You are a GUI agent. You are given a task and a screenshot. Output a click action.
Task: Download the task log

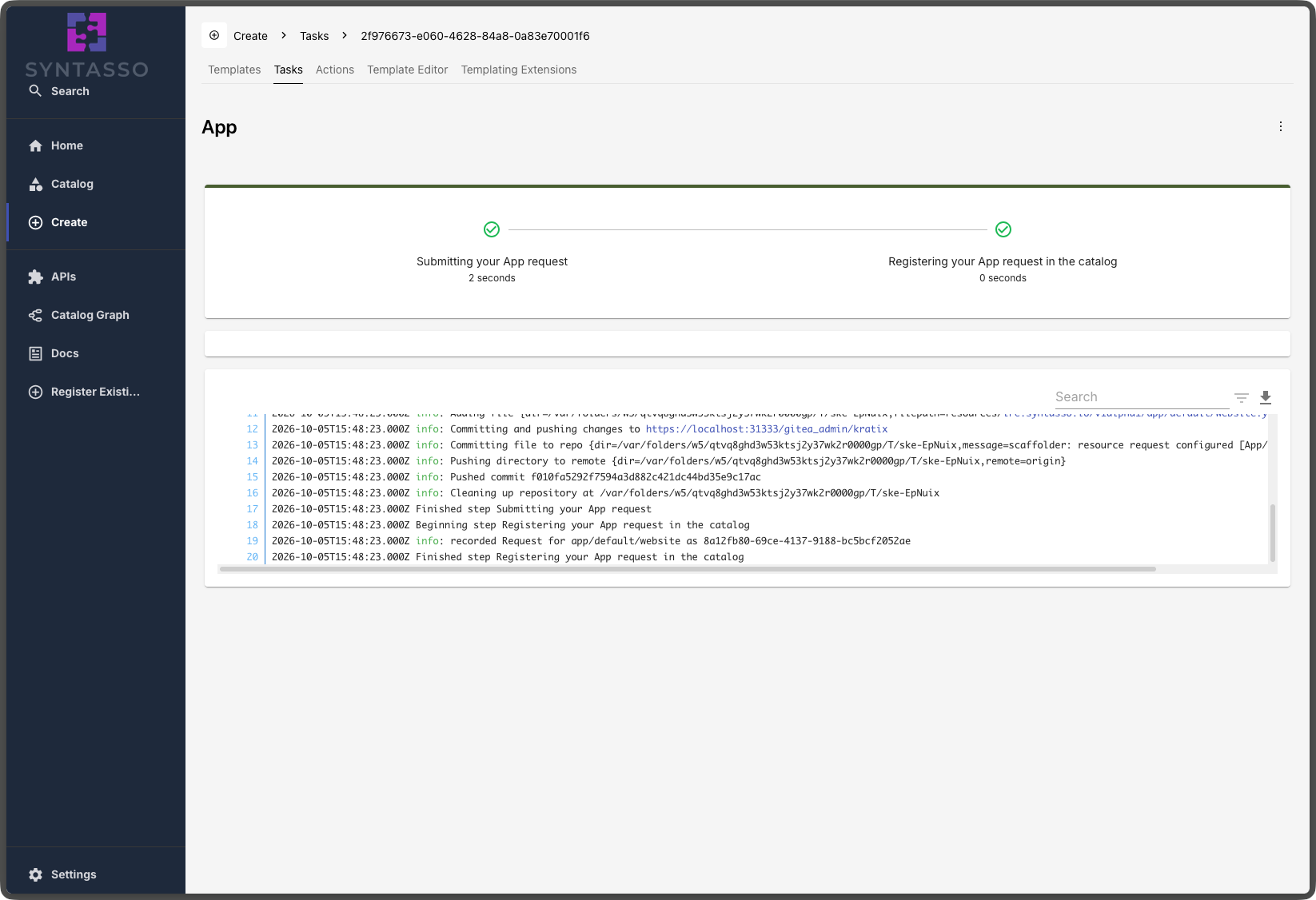[1266, 397]
